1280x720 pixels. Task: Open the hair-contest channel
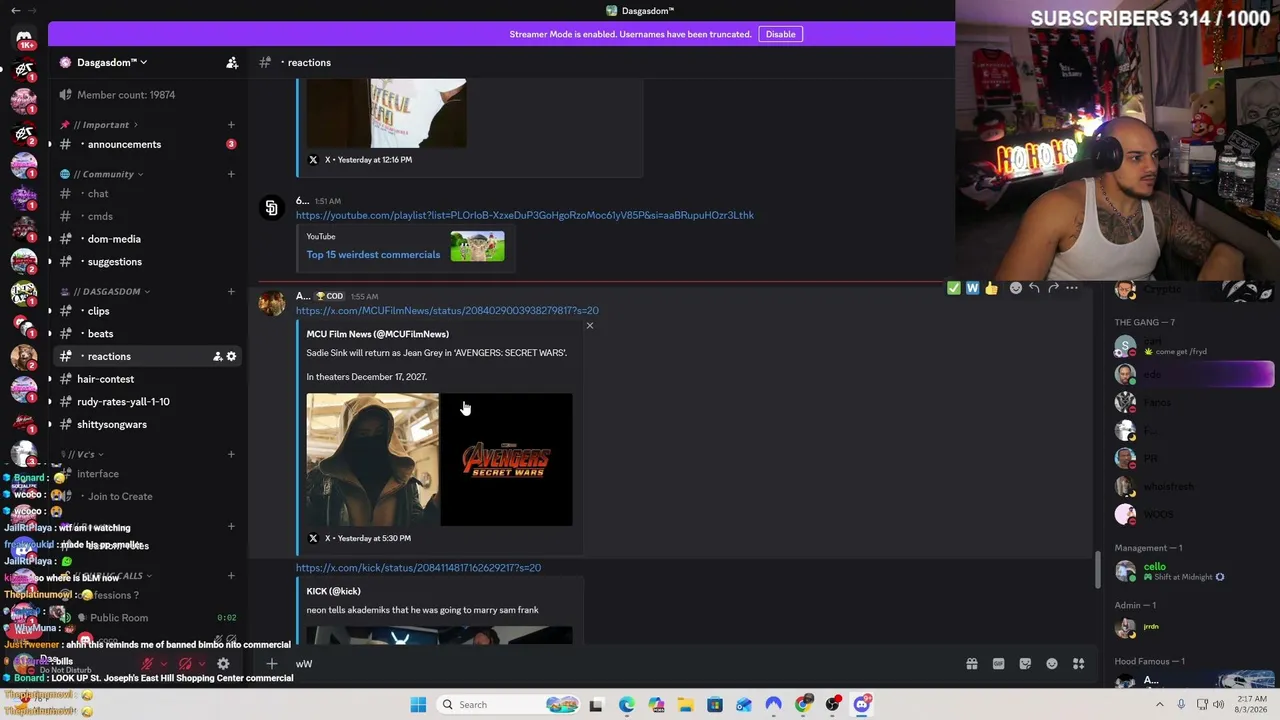point(105,379)
